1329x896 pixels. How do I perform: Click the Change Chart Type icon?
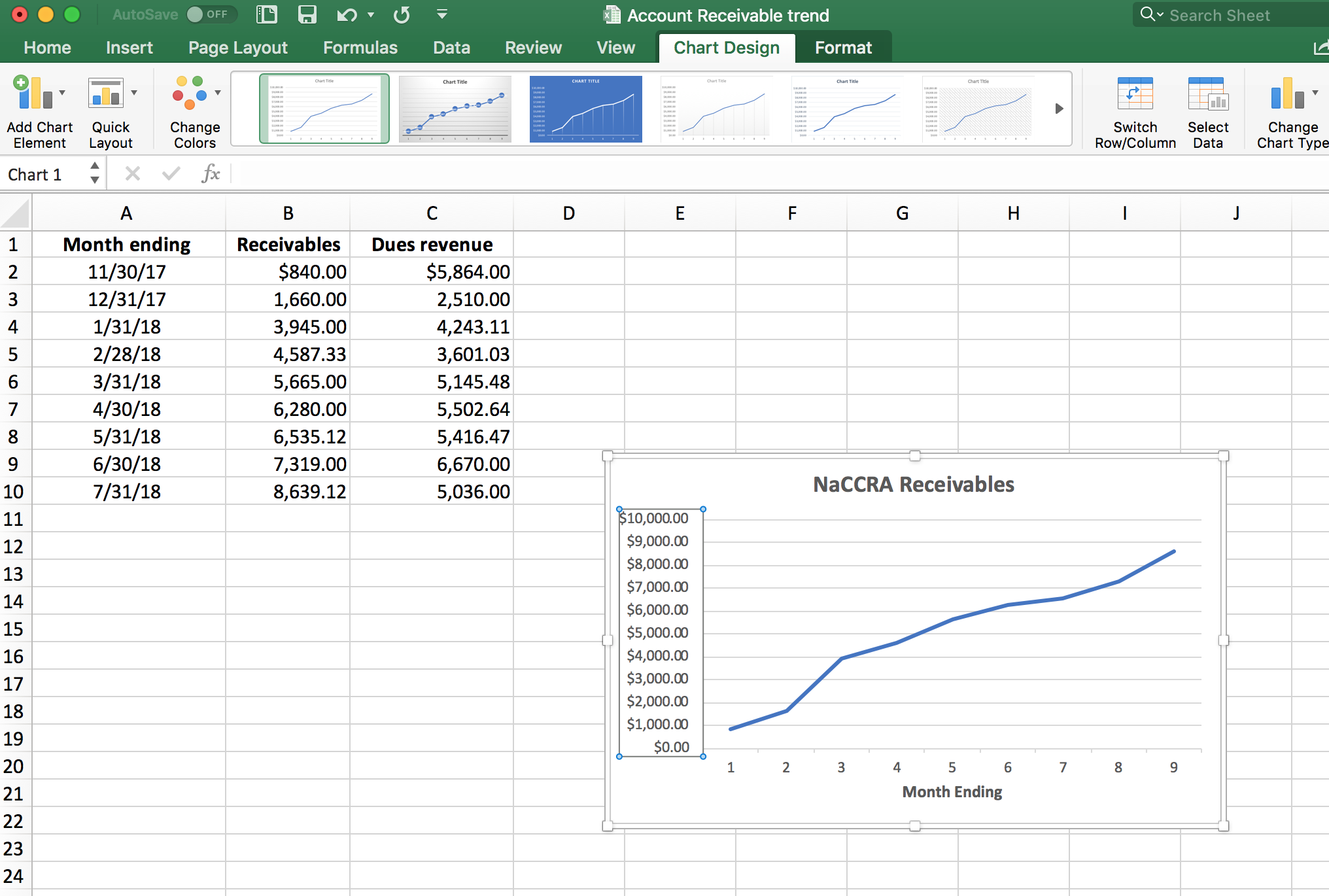(1287, 94)
